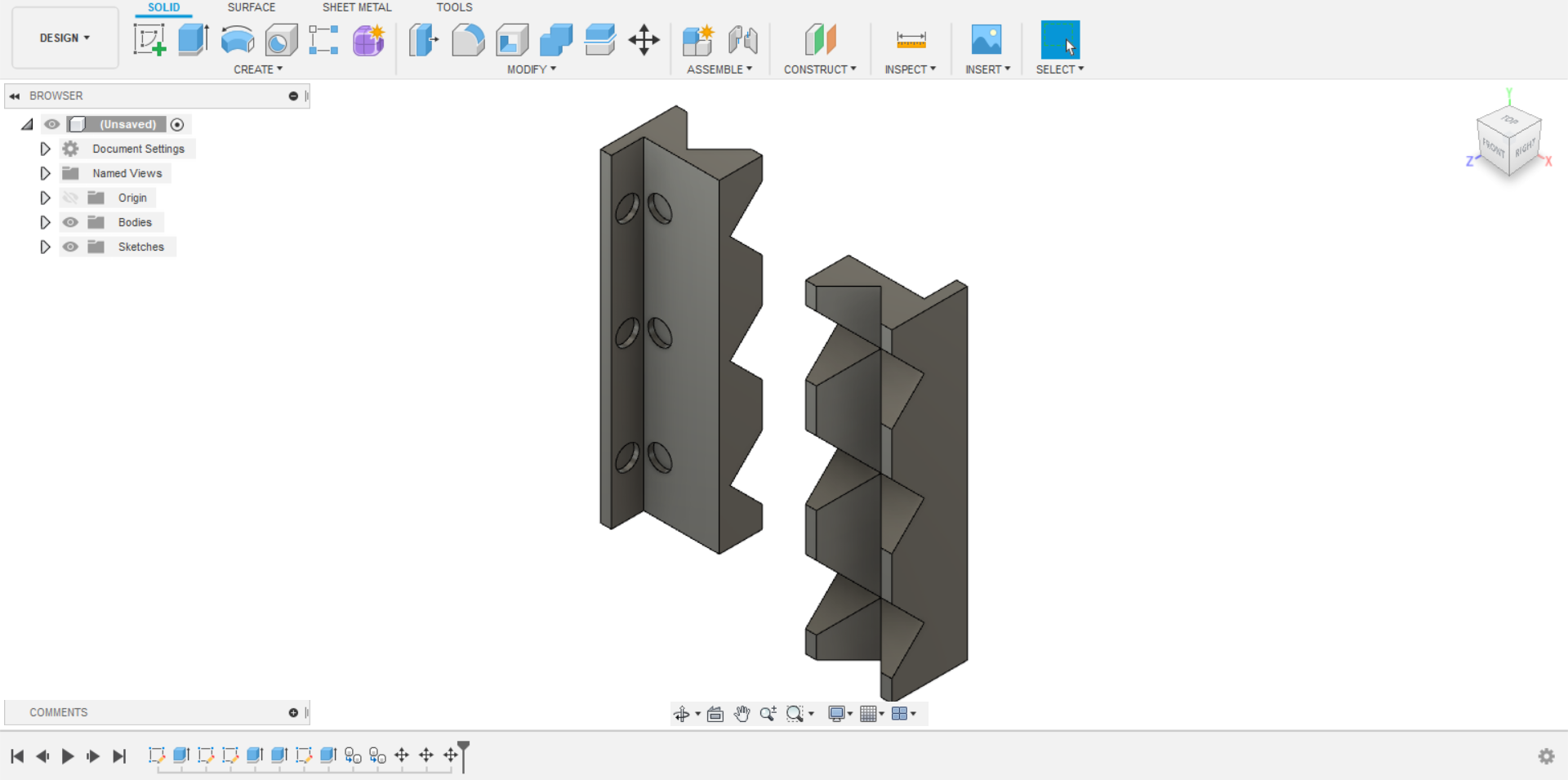Click the Joint icon
This screenshot has height=780, width=1568.
(742, 39)
